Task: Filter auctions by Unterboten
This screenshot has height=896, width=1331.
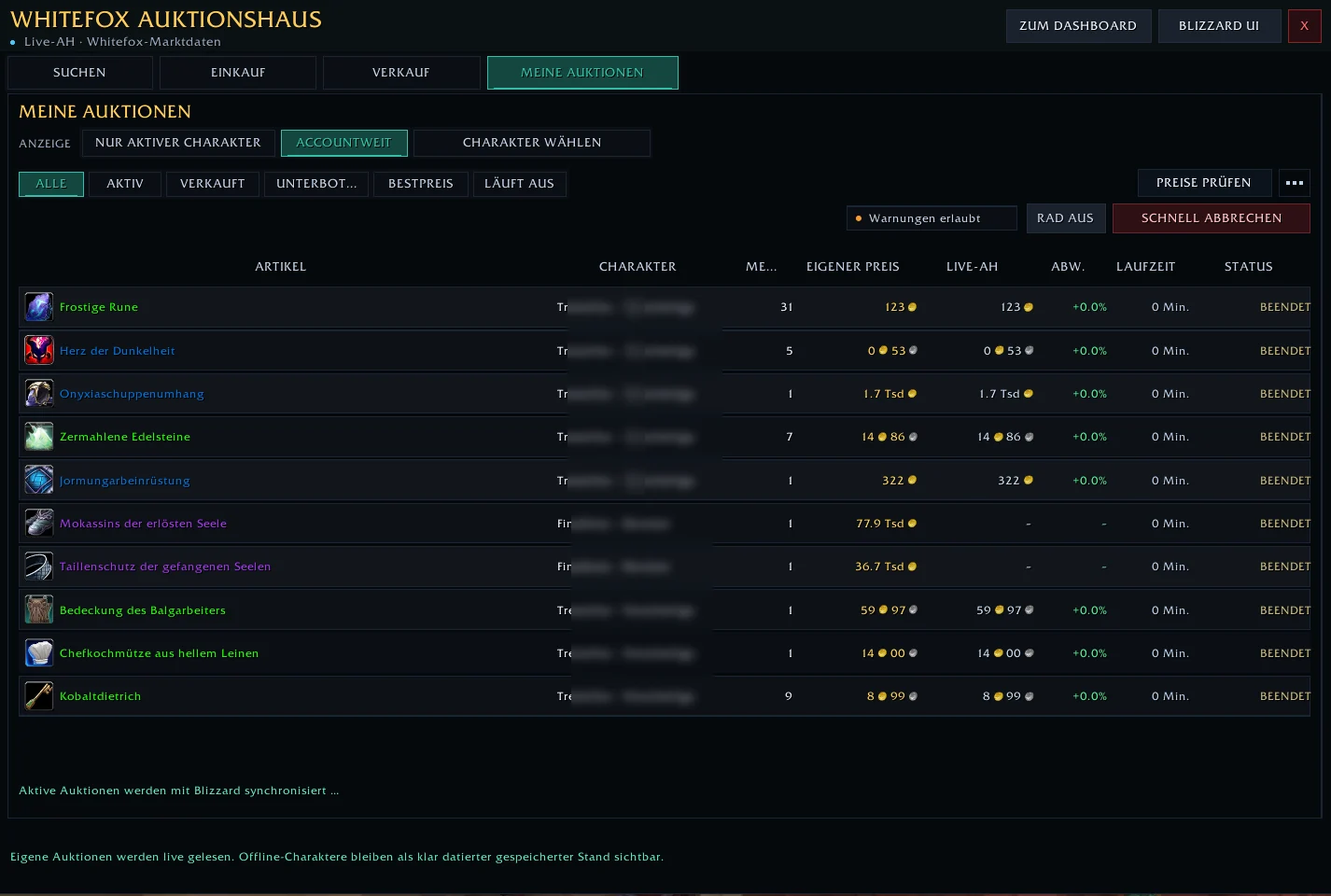Action: pos(316,184)
